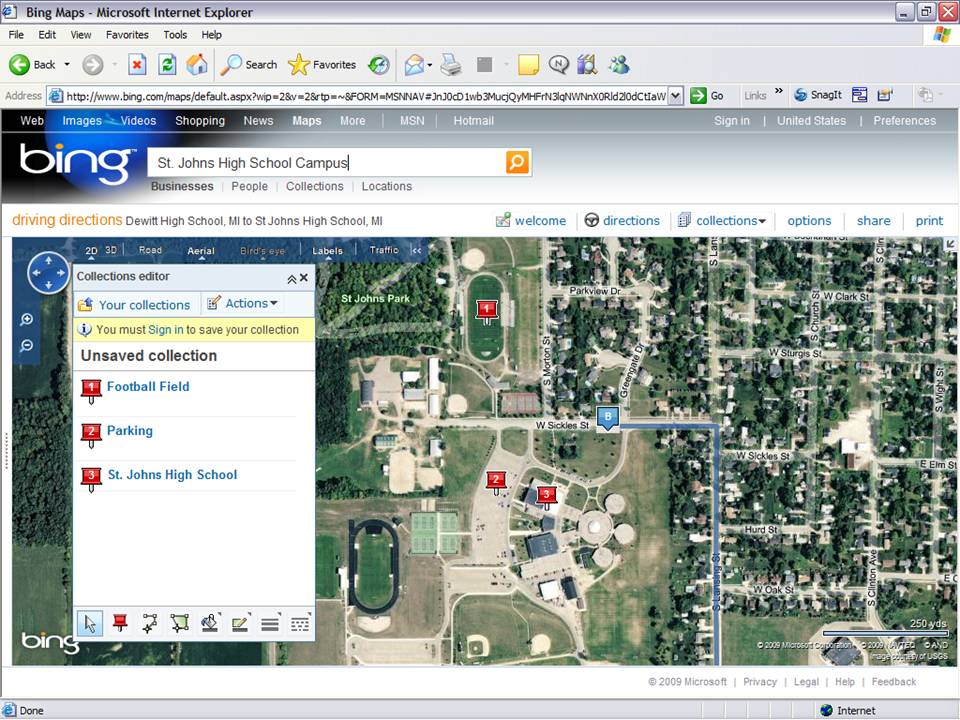Expand the Links toolbar chevron

[x=779, y=91]
